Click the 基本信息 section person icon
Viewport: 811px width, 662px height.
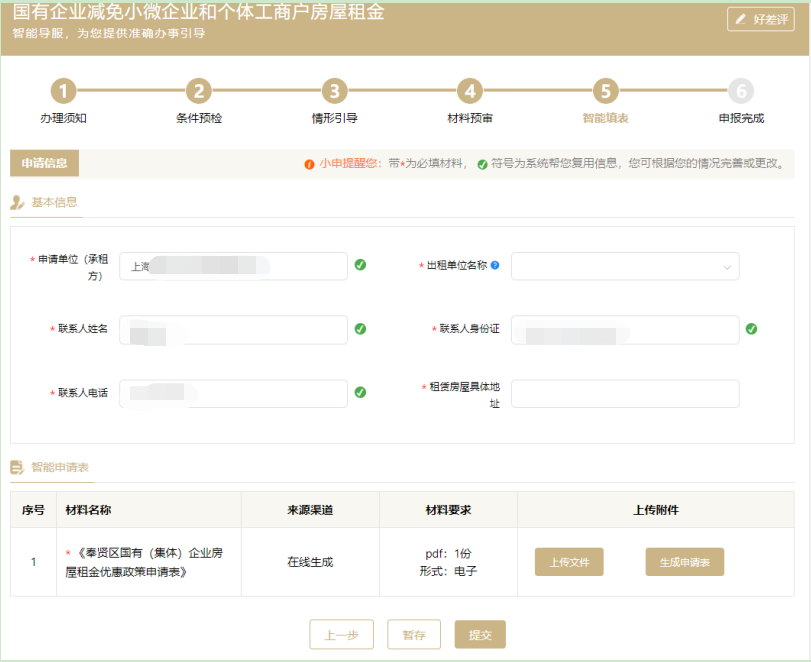pyautogui.click(x=17, y=203)
